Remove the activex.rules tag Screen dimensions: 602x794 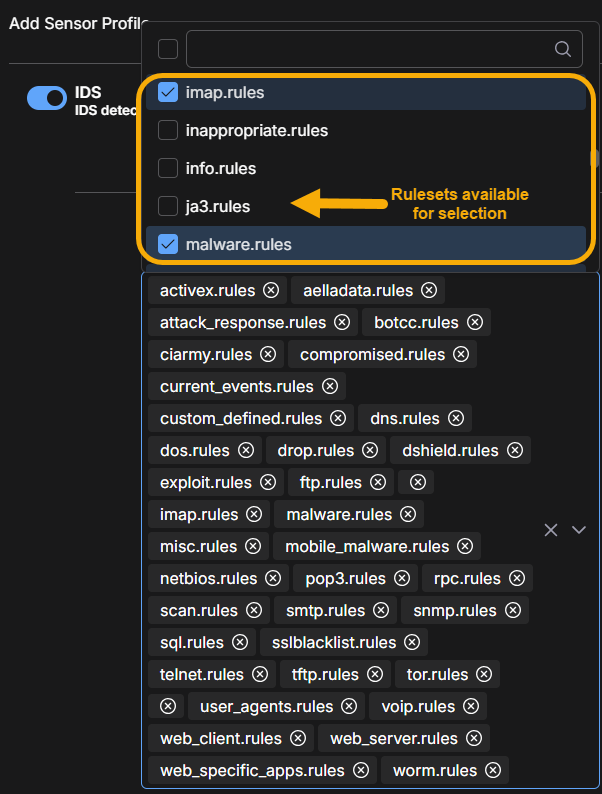pyautogui.click(x=271, y=290)
